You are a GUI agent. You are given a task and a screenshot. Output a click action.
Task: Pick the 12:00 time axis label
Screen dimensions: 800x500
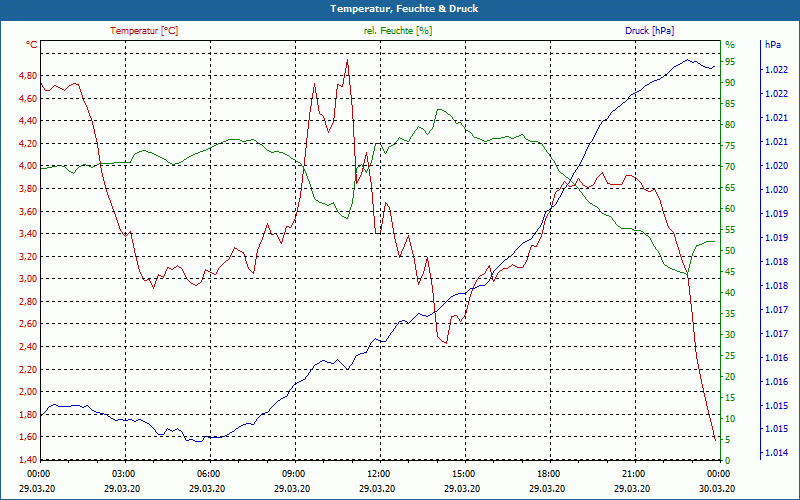click(378, 474)
